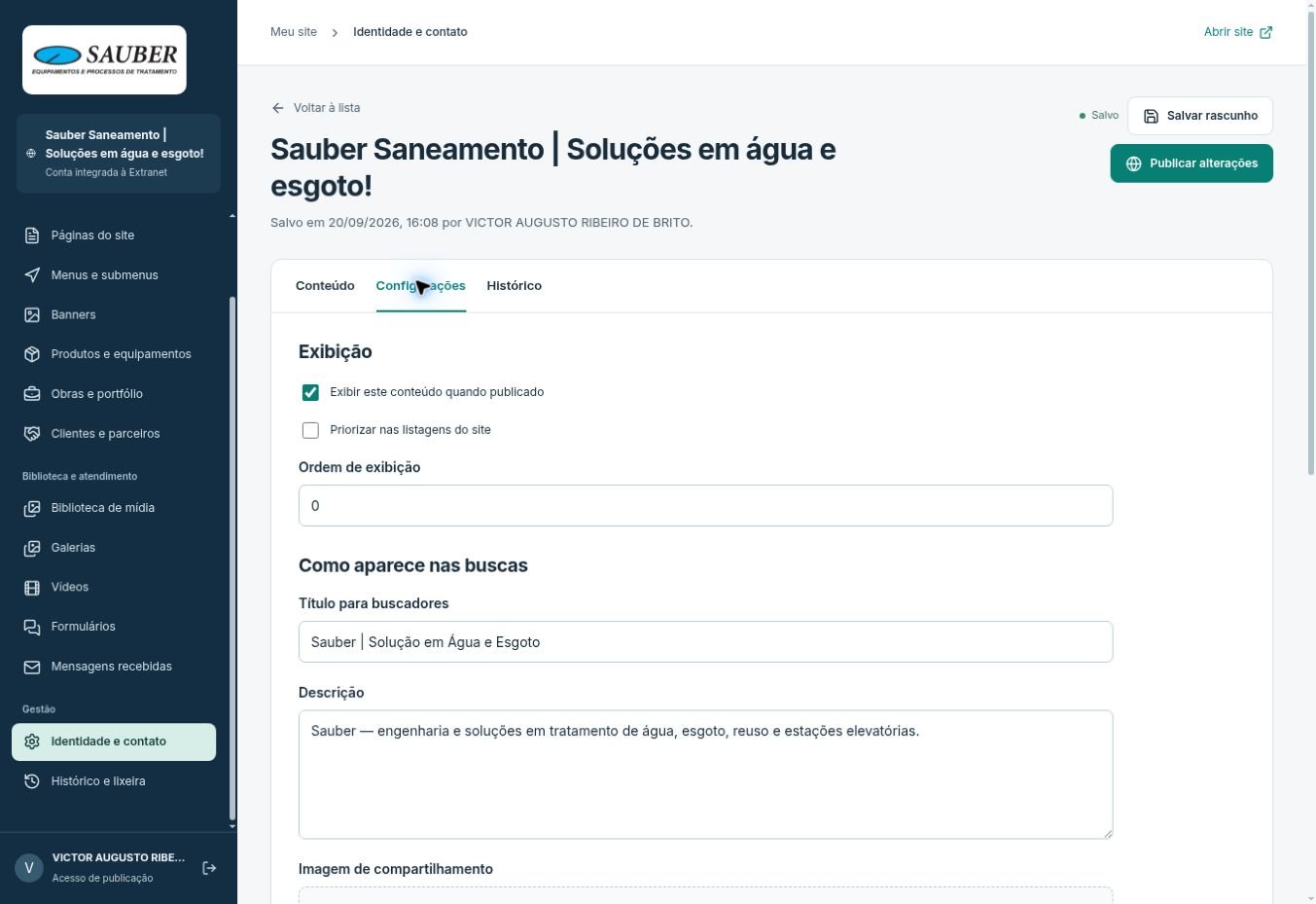Click the sidebar scrollbar thumb
The height and width of the screenshot is (904, 1316).
click(232, 559)
